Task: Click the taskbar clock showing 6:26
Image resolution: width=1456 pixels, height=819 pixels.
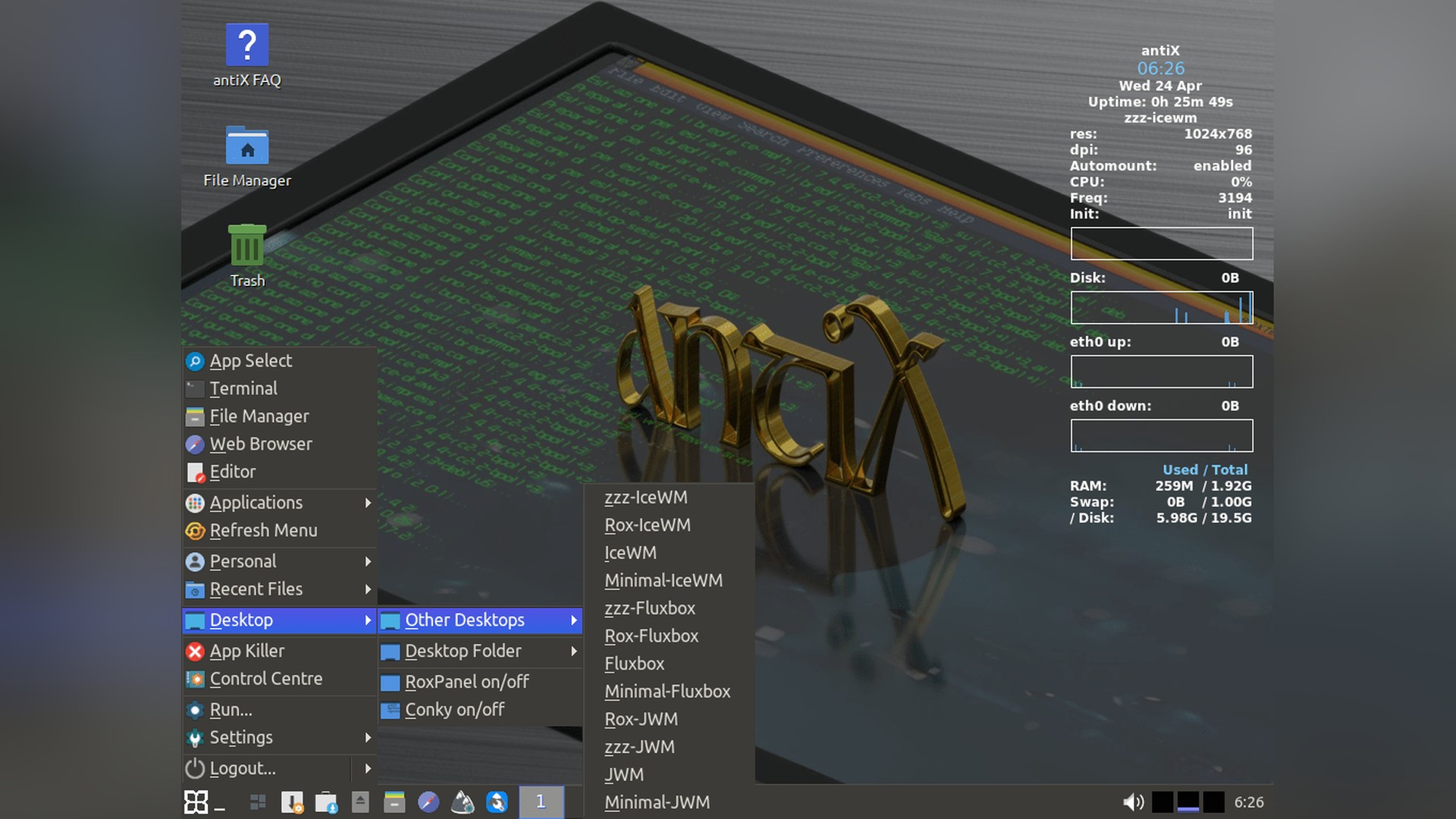Action: pos(1248,802)
